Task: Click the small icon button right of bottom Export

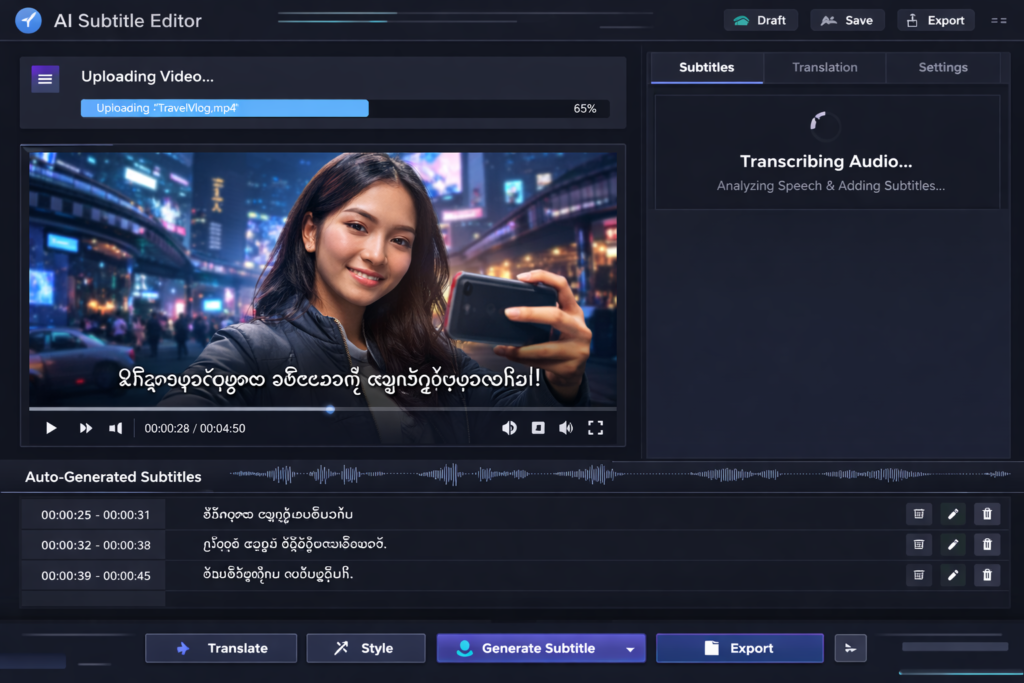Action: [x=850, y=648]
